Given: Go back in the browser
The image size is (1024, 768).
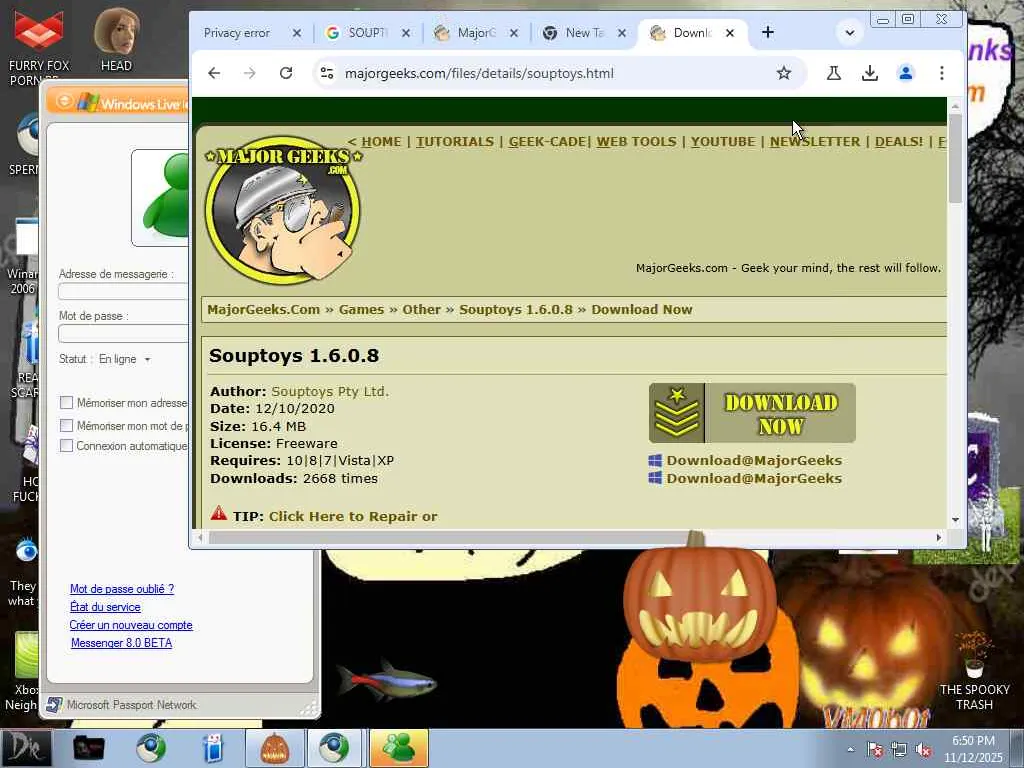Looking at the screenshot, I should click(214, 73).
